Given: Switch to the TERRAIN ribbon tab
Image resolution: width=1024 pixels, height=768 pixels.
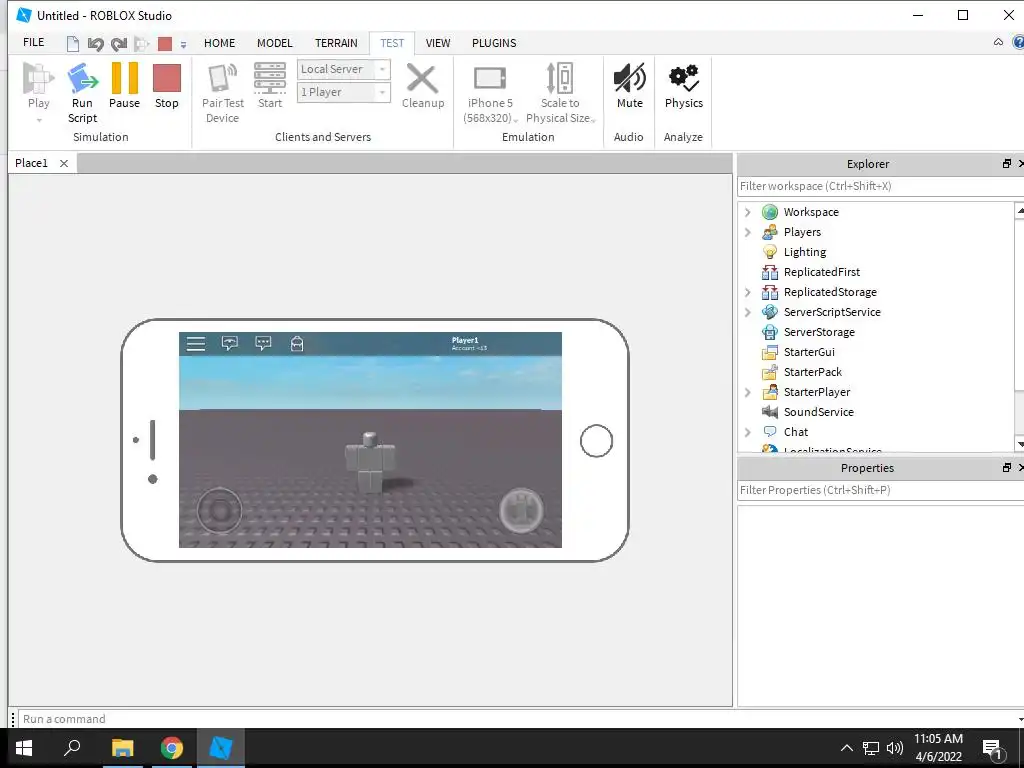Looking at the screenshot, I should click(336, 43).
